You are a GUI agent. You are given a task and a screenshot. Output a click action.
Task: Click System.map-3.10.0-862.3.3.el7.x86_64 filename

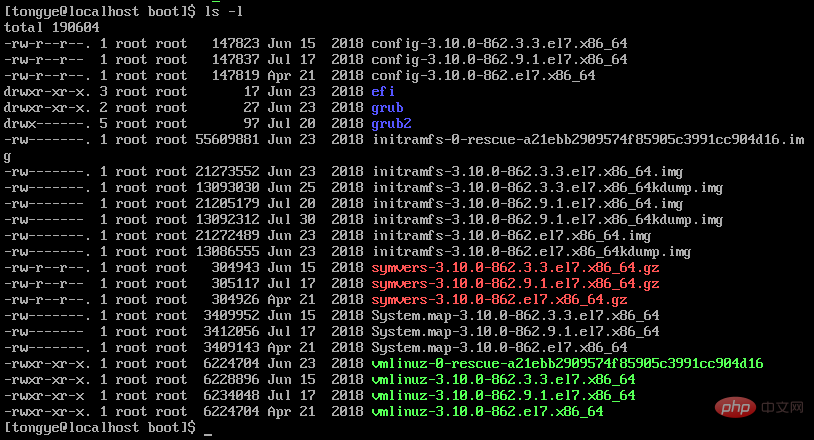click(x=515, y=315)
